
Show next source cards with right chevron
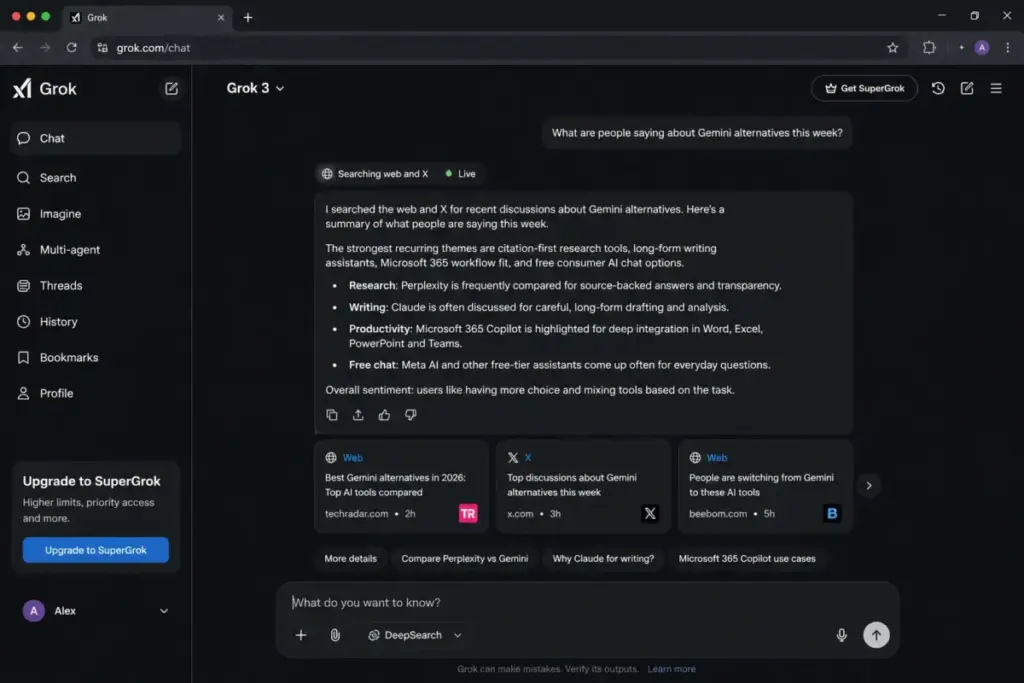pos(869,486)
